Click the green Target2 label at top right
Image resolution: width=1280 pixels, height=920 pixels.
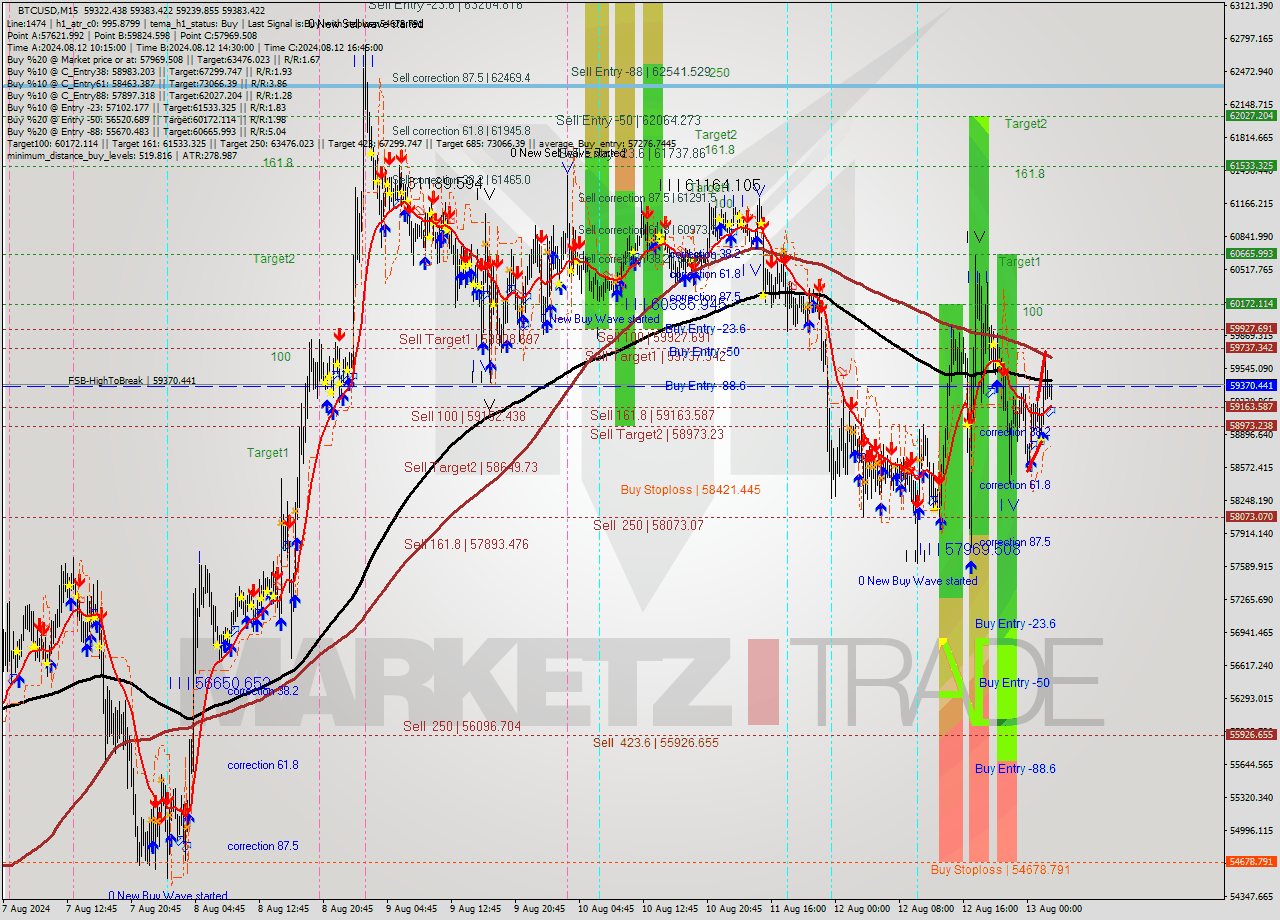point(1026,124)
